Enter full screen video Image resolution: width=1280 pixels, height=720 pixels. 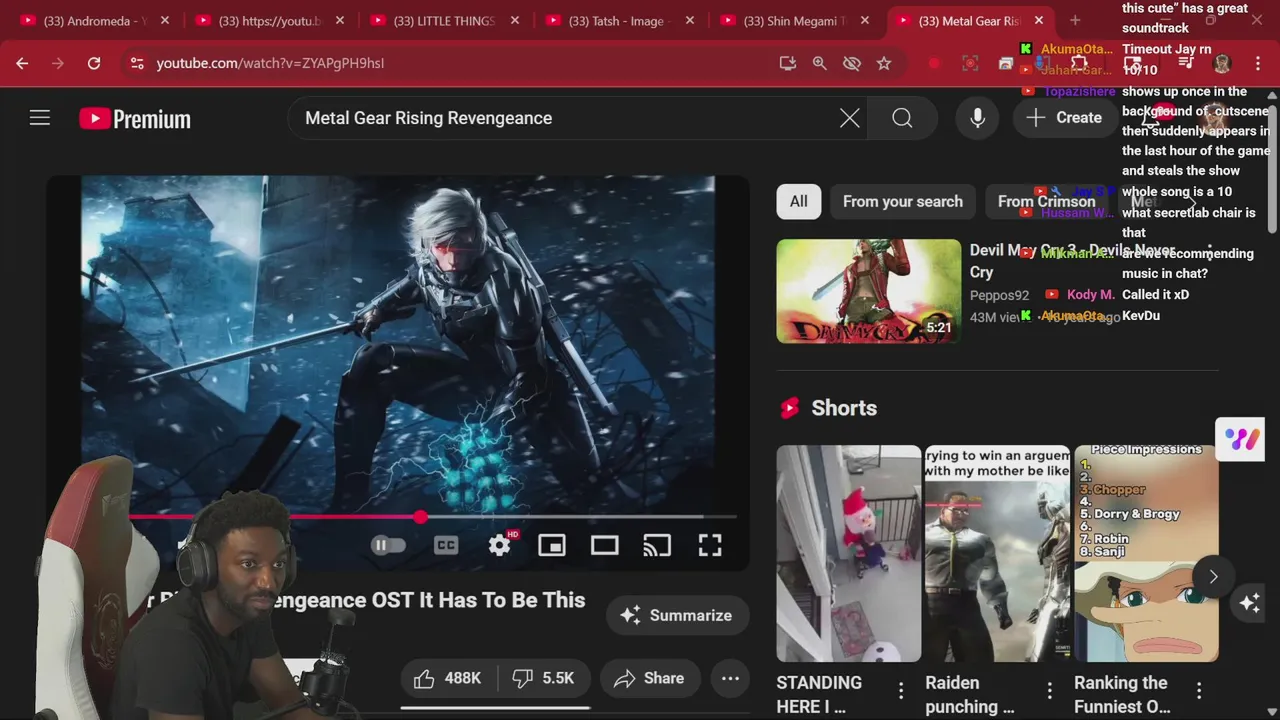point(710,545)
